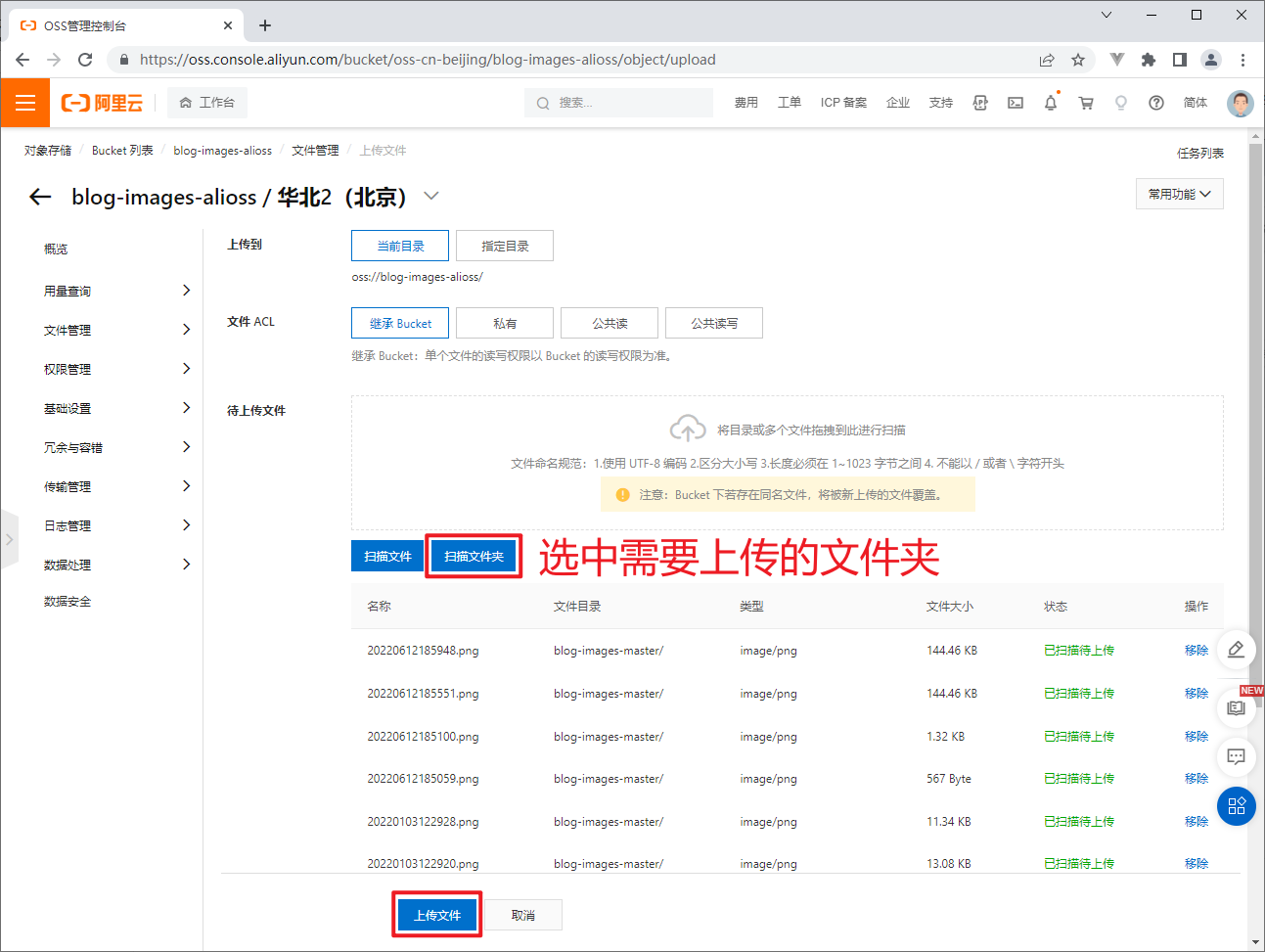Click the API tools icon beside 支持
The height and width of the screenshot is (952, 1265).
980,103
